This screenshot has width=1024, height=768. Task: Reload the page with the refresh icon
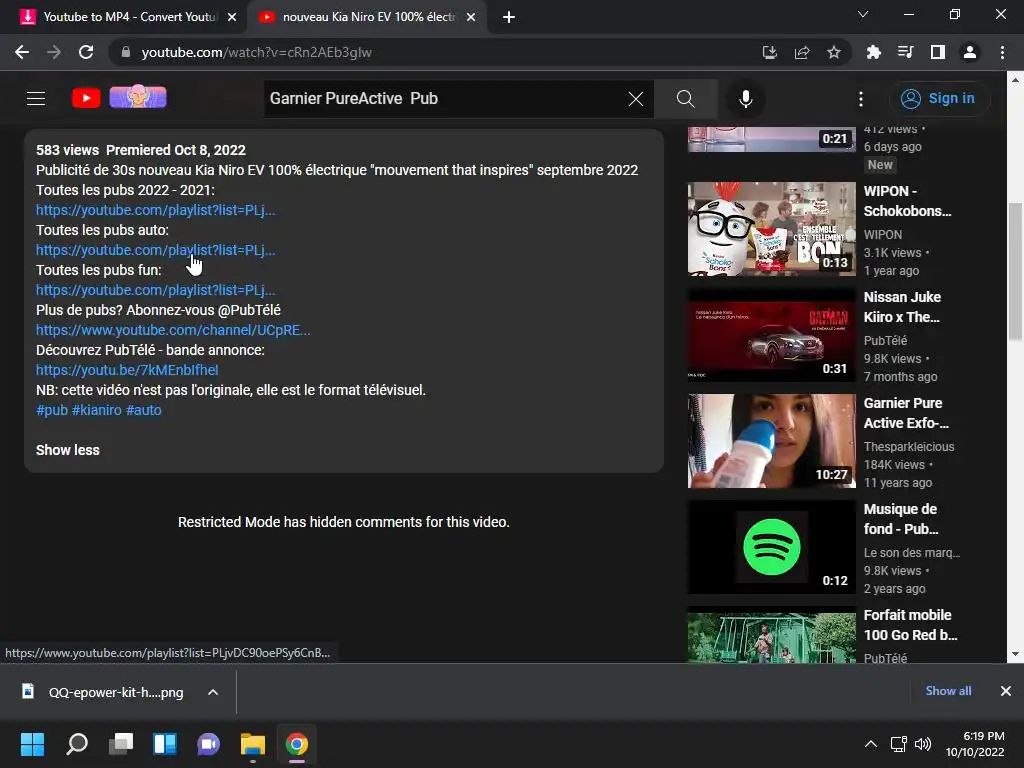coord(86,52)
